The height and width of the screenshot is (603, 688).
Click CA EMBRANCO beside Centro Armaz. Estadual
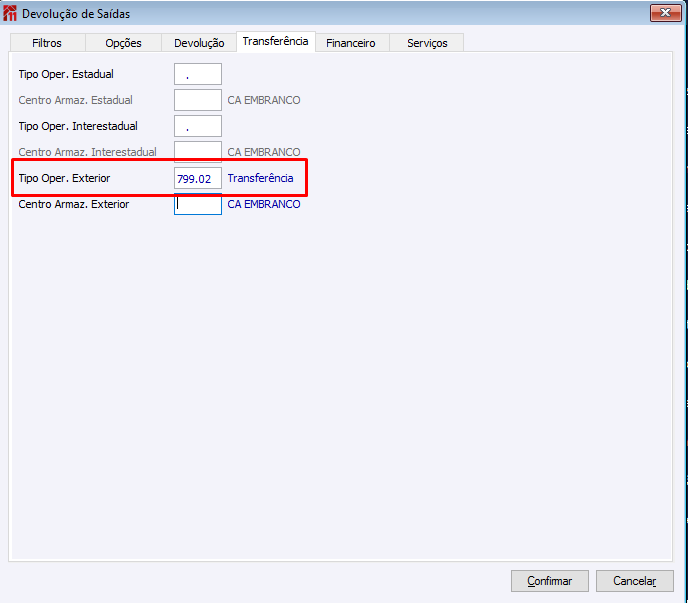coord(264,100)
